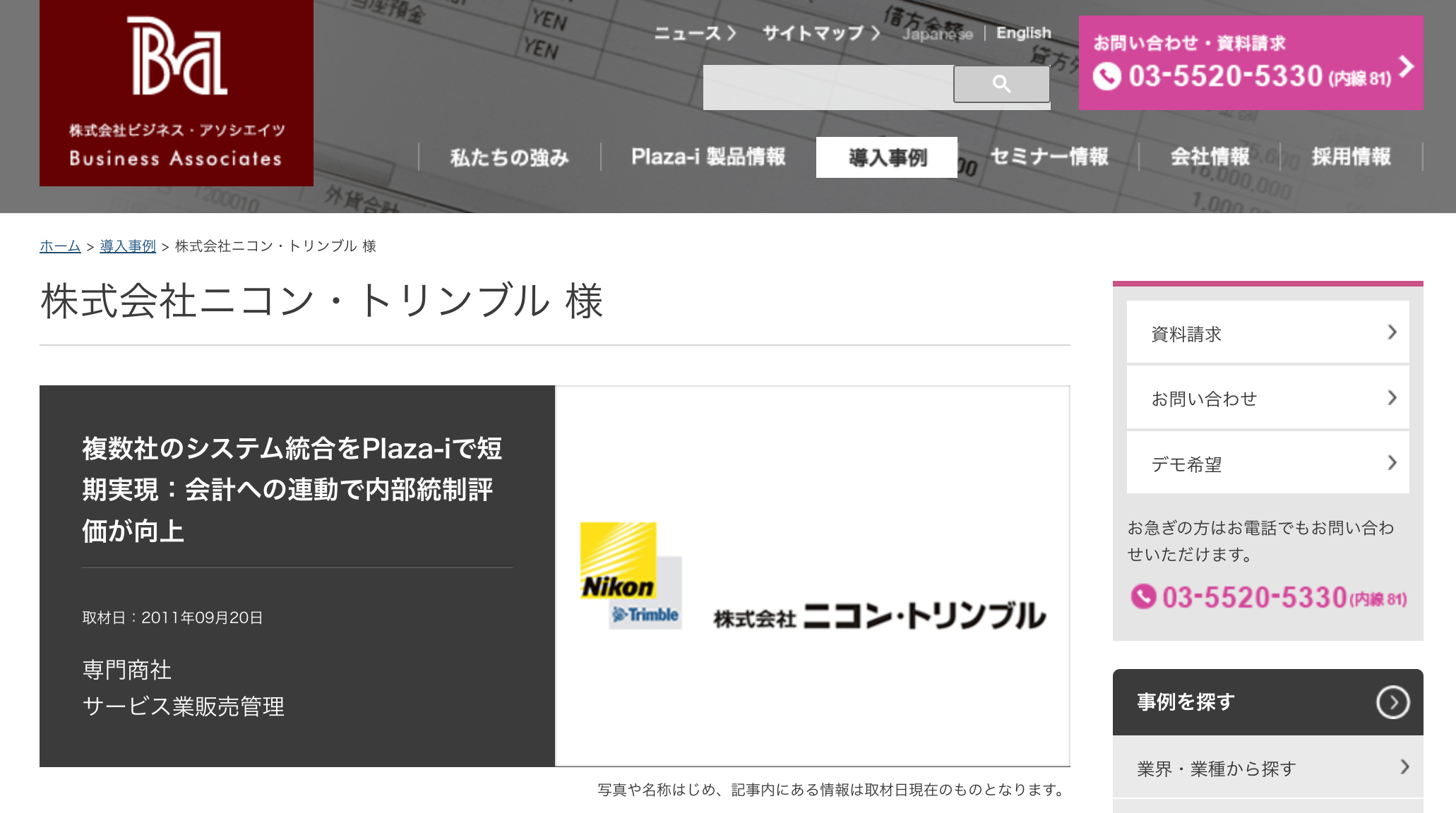This screenshot has width=1456, height=813.
Task: Click into the site search text field
Action: click(x=828, y=87)
